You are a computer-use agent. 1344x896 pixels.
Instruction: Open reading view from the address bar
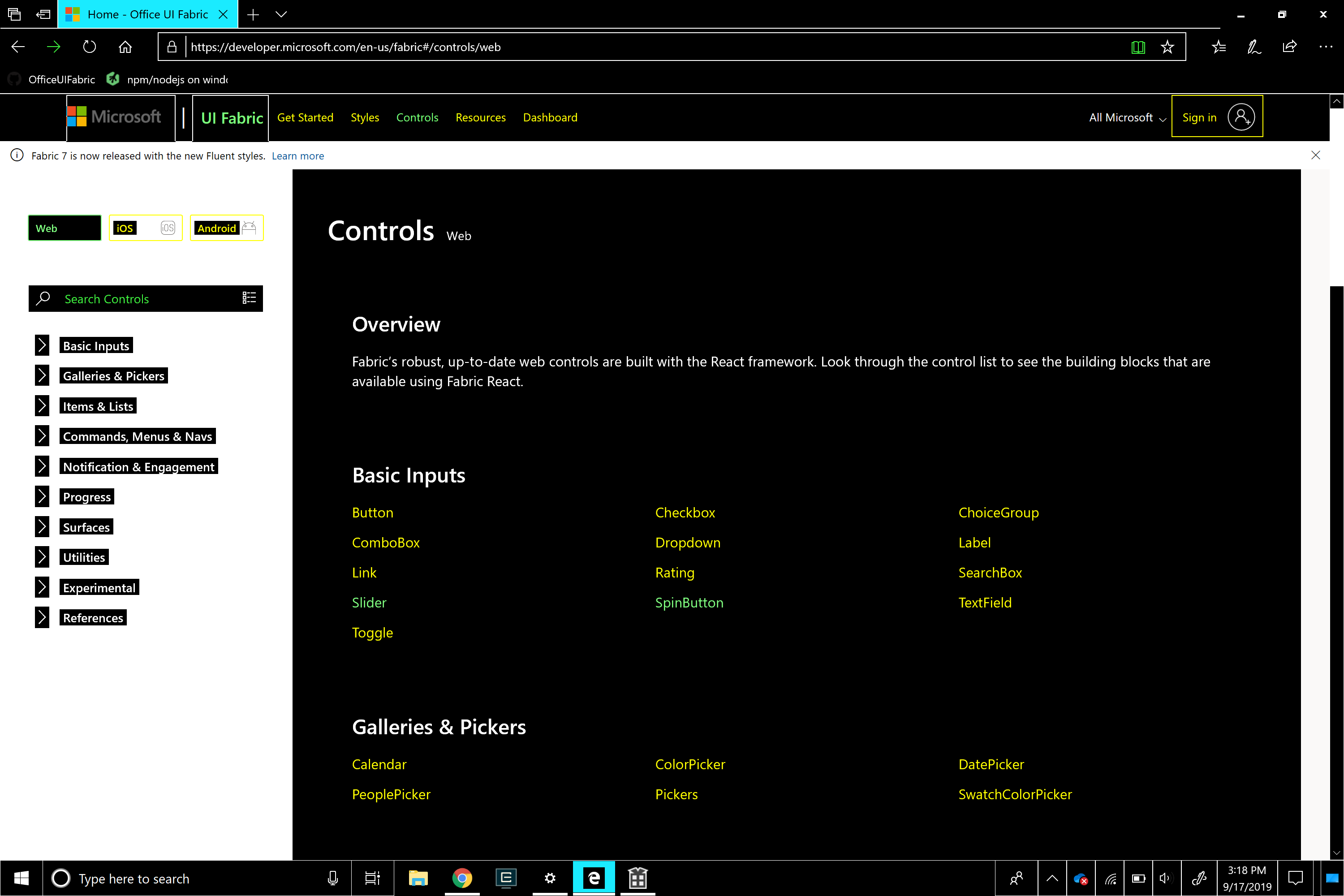[x=1138, y=47]
